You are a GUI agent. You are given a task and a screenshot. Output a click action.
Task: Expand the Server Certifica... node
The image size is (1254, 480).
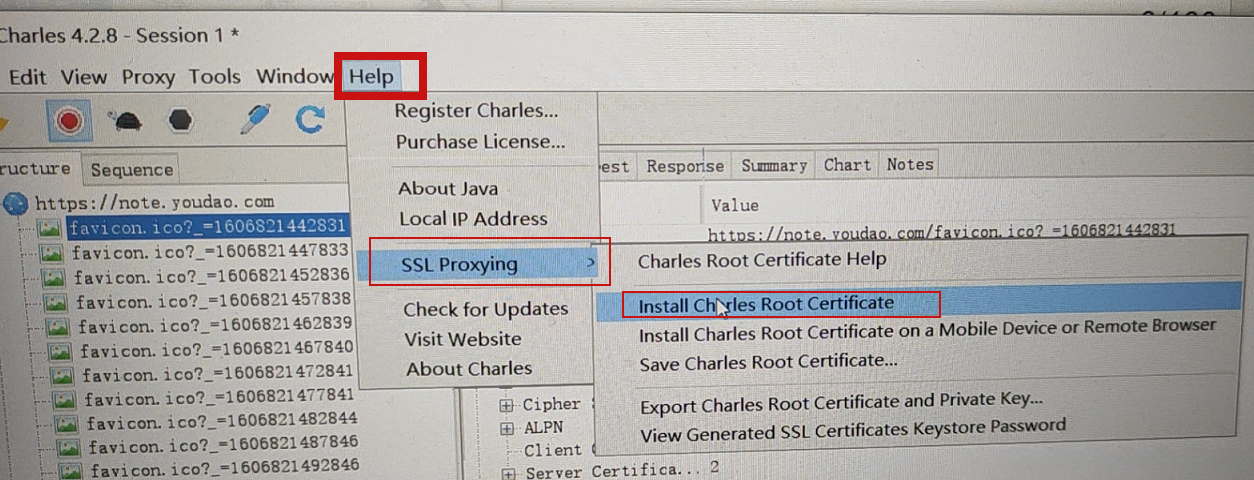[x=511, y=472]
